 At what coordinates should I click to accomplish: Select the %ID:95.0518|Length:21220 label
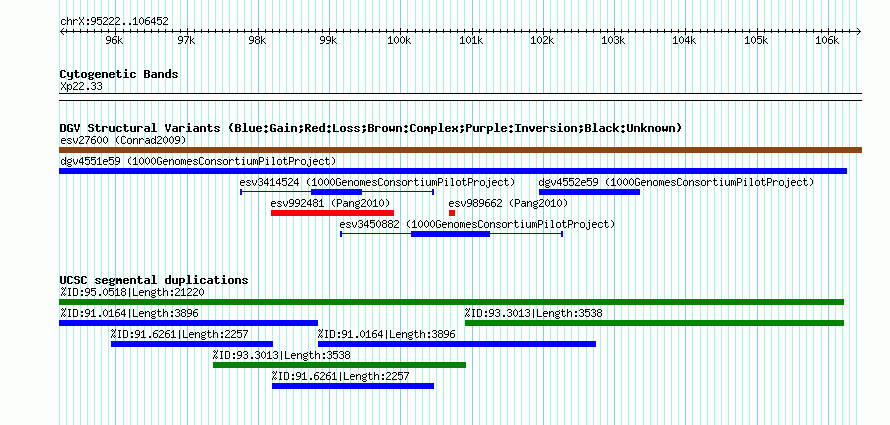pyautogui.click(x=132, y=292)
